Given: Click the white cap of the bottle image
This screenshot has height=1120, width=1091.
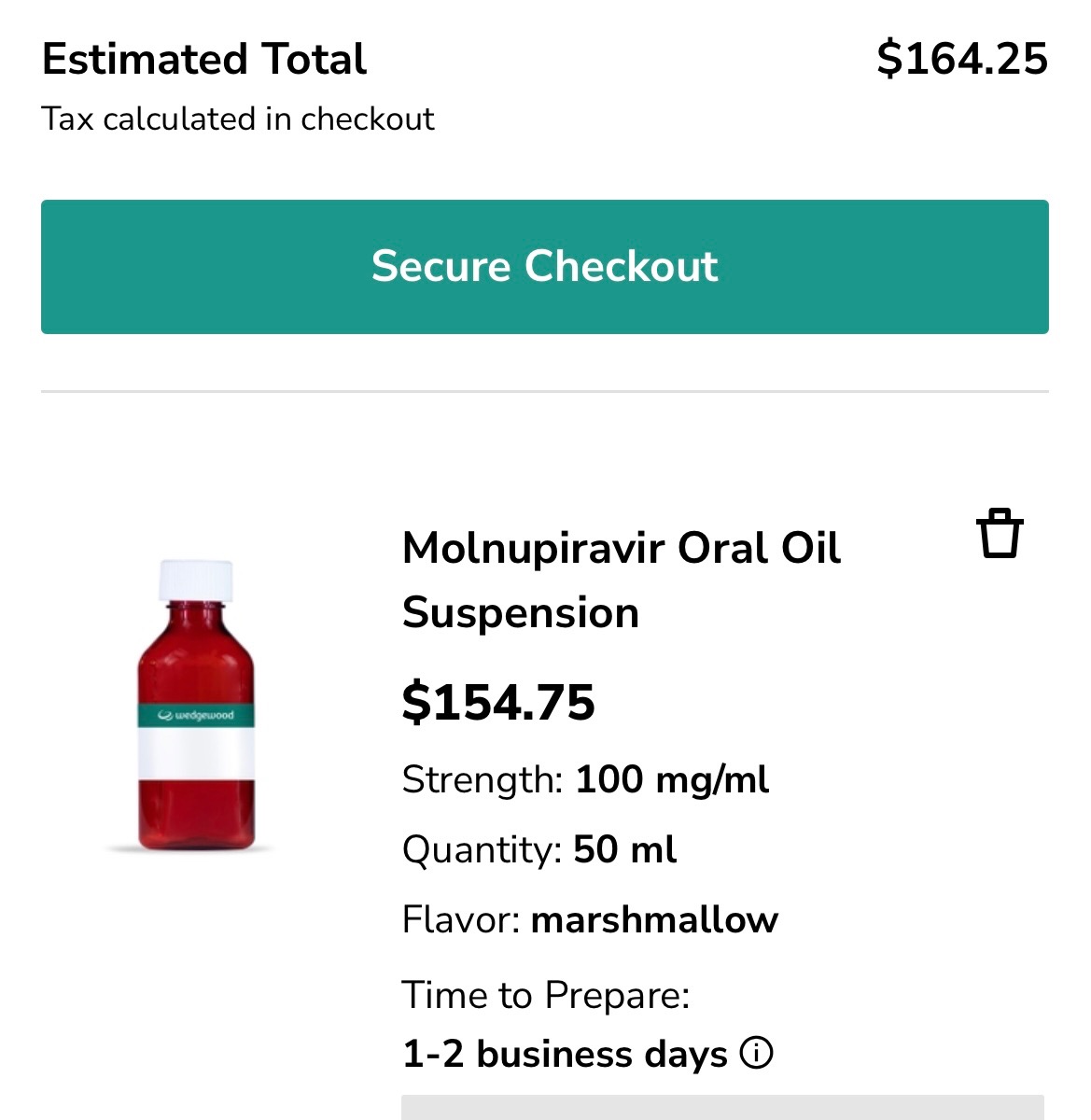Looking at the screenshot, I should pos(195,580).
